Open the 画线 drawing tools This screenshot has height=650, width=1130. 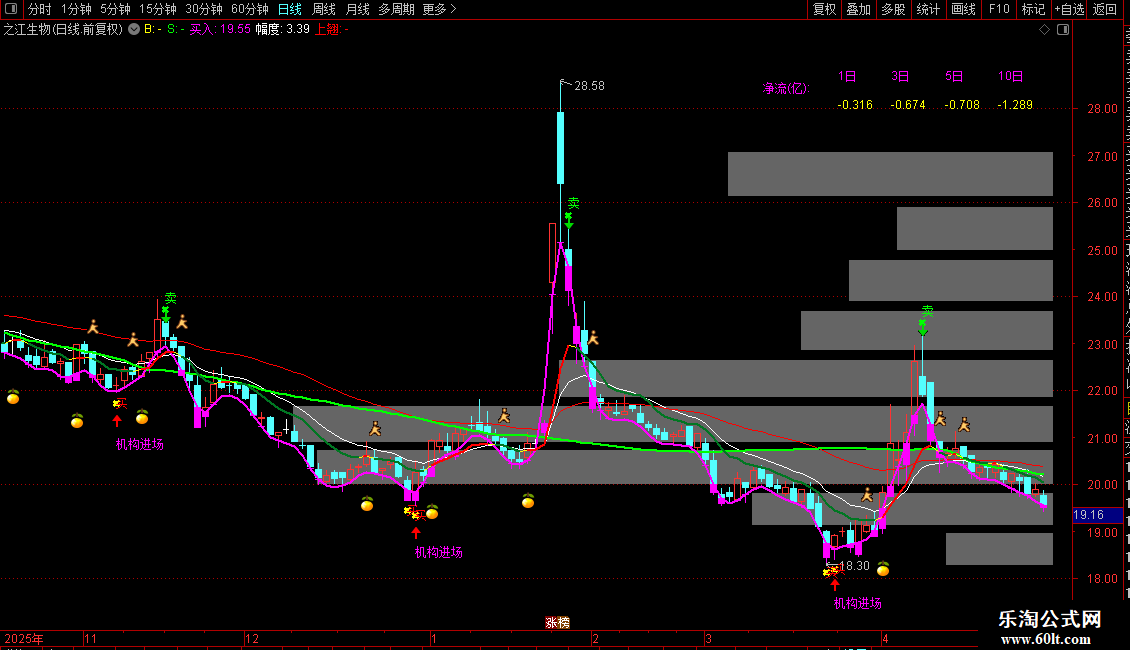tap(964, 9)
